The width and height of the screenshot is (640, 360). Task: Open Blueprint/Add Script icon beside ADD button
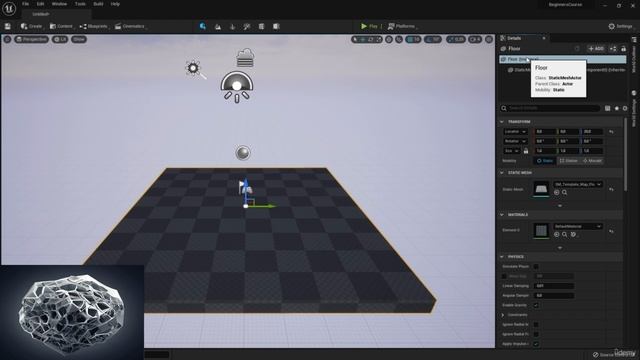[x=613, y=49]
